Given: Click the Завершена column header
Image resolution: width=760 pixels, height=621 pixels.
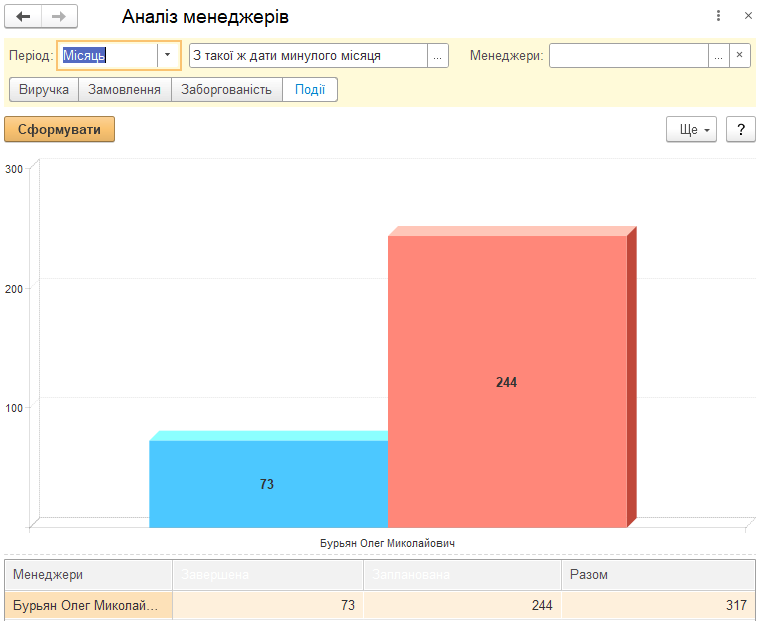Looking at the screenshot, I should [x=268, y=575].
